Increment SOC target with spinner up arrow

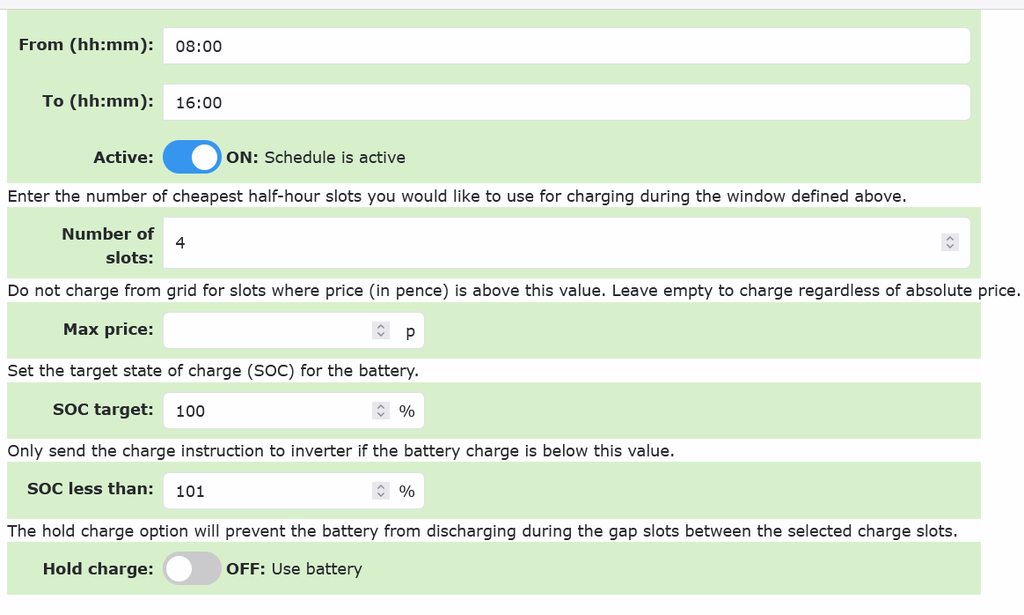[x=380, y=406]
